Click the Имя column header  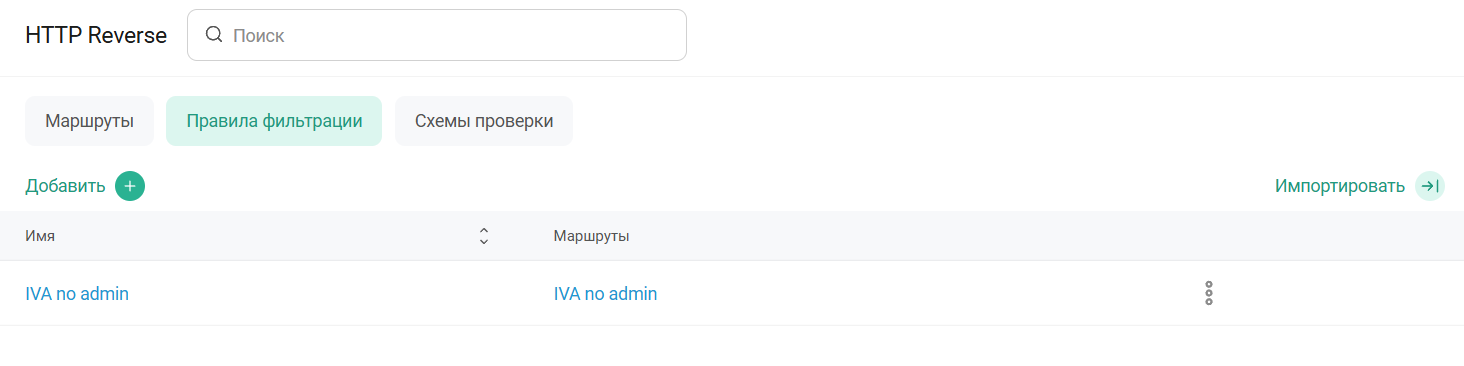coord(40,236)
